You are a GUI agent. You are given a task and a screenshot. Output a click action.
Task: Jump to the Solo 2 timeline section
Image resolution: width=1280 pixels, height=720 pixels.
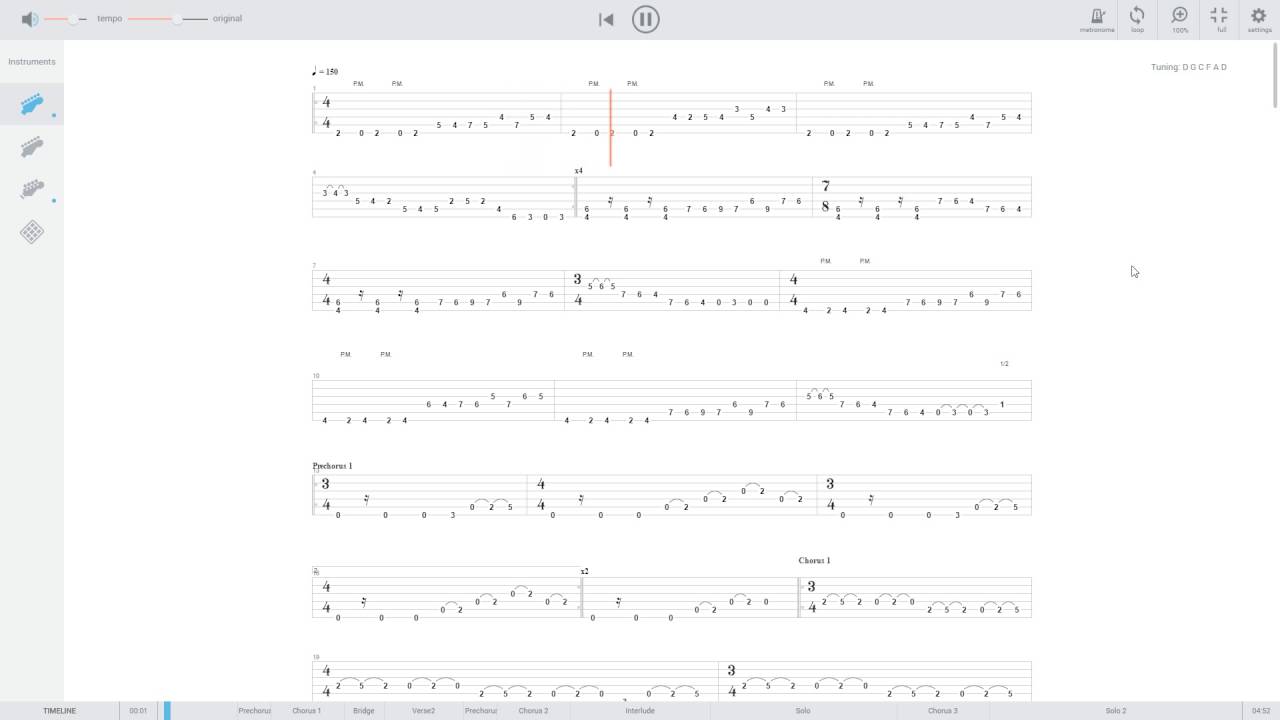(x=1116, y=711)
